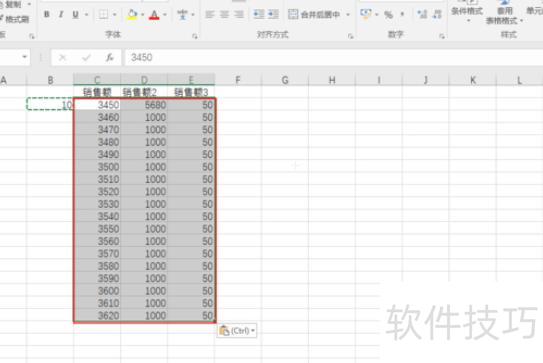
Task: Increase indent of cell
Action: (273, 14)
